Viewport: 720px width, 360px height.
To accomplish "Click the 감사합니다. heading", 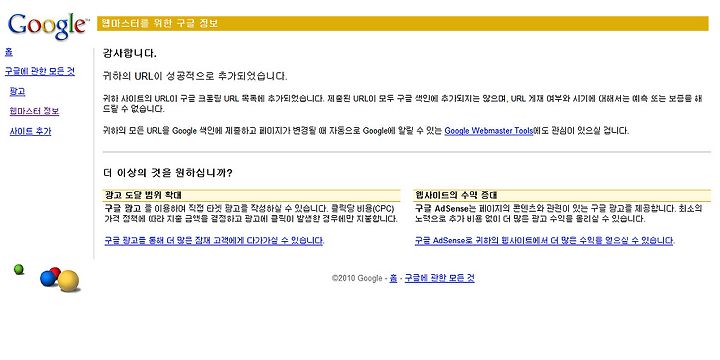I will (130, 54).
